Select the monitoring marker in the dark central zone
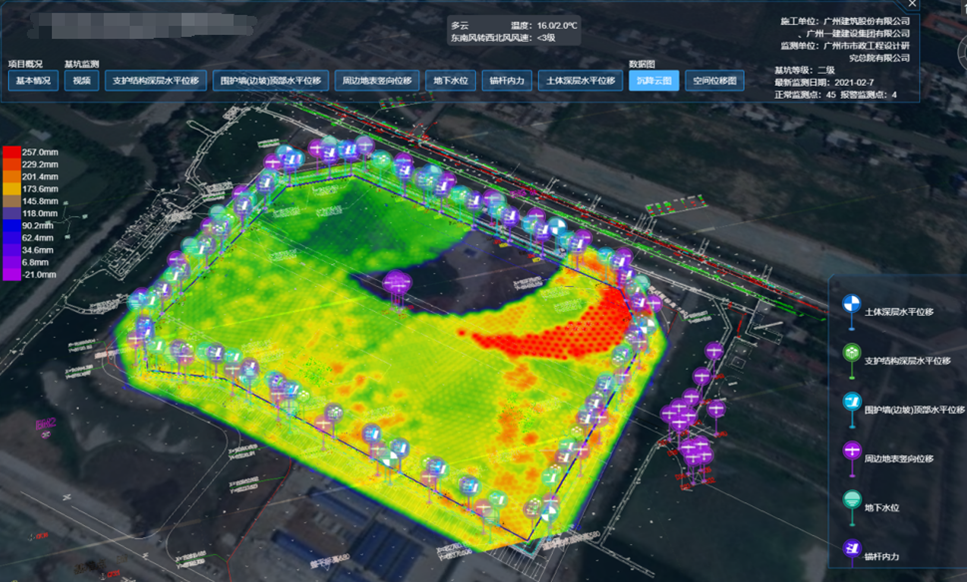The width and height of the screenshot is (967, 582). (399, 283)
